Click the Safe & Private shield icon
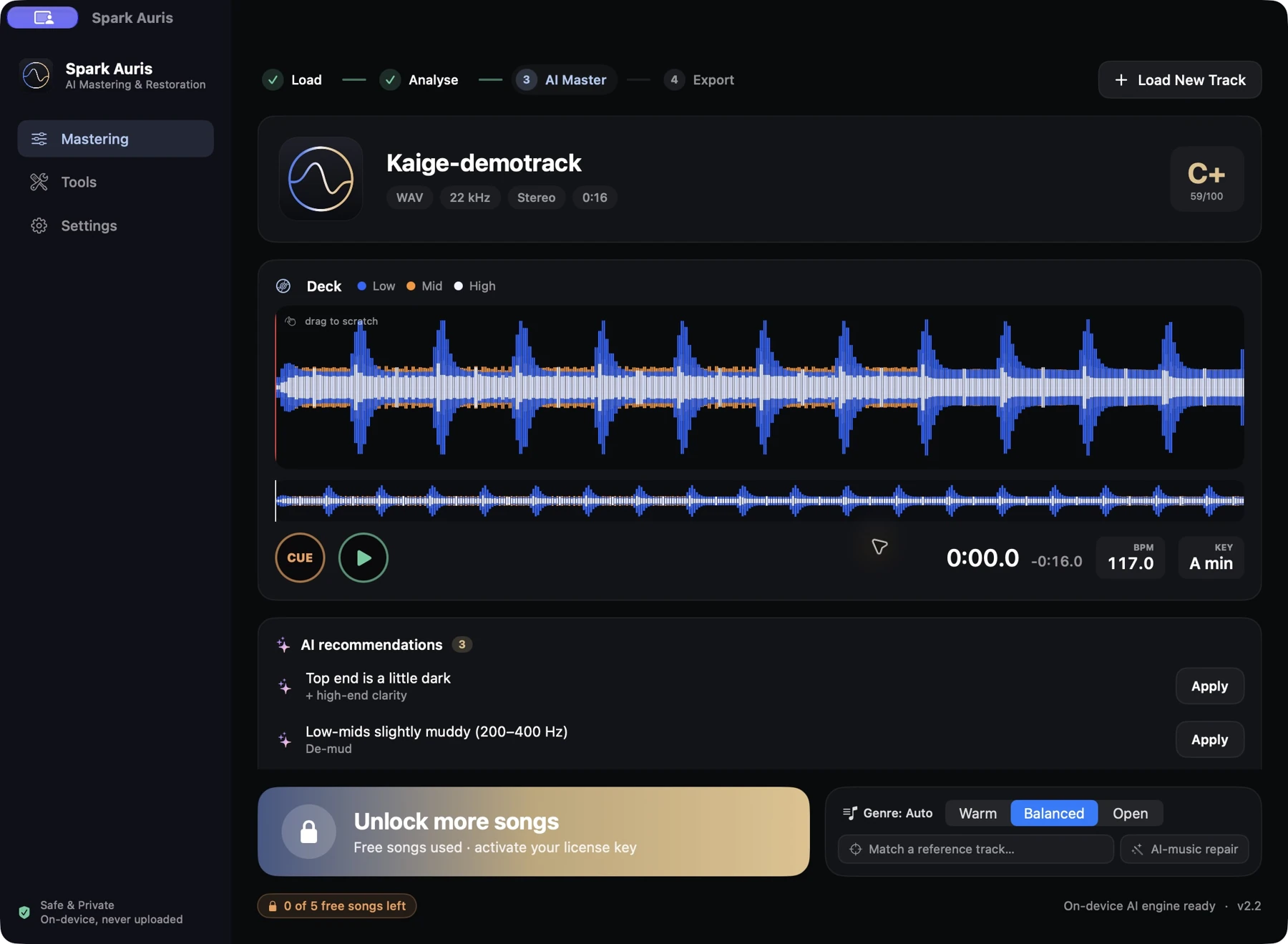 tap(24, 913)
